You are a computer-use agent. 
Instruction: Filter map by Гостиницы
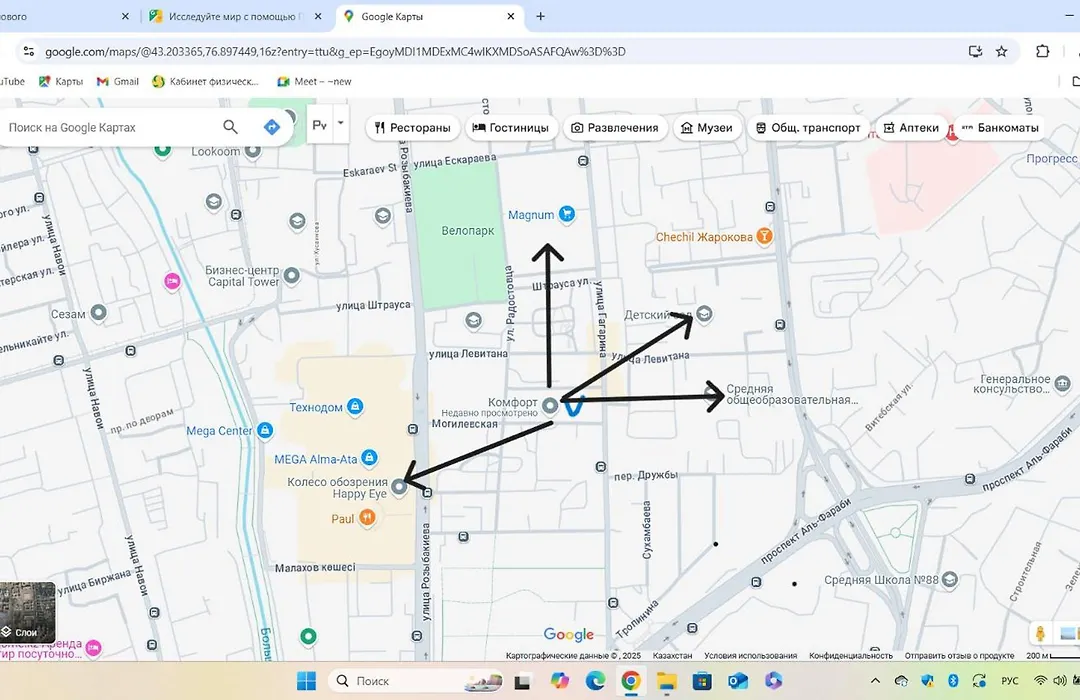[511, 127]
